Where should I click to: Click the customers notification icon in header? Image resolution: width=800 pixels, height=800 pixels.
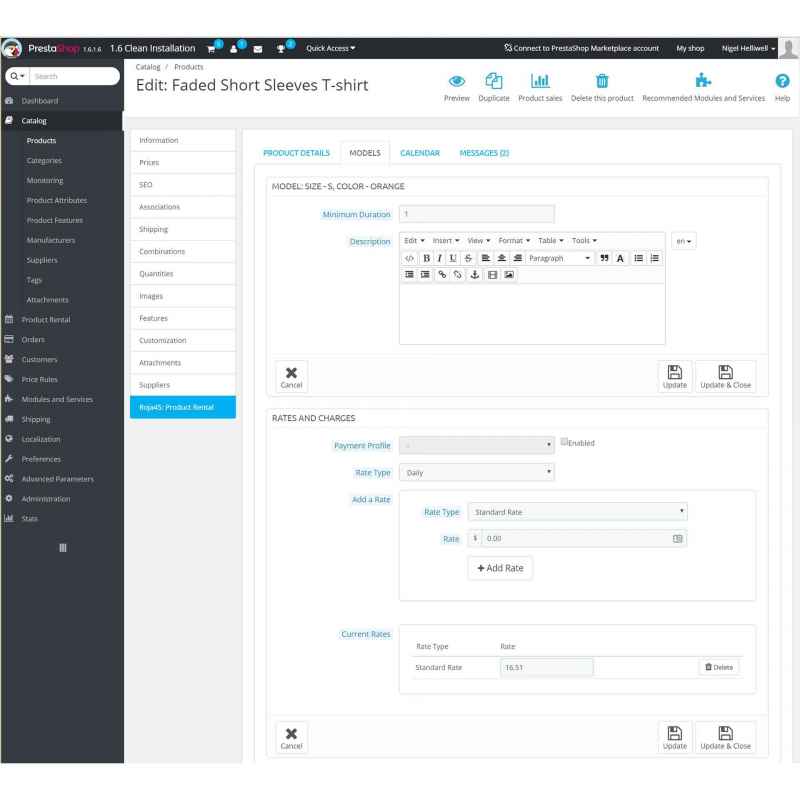click(234, 49)
